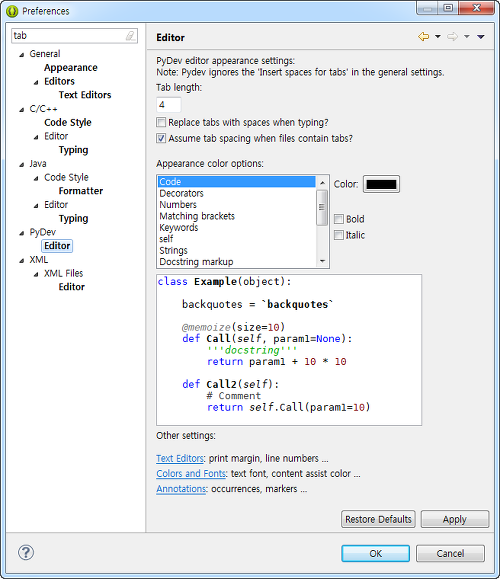
Task: Collapse the XML tree node
Action: pos(22,261)
